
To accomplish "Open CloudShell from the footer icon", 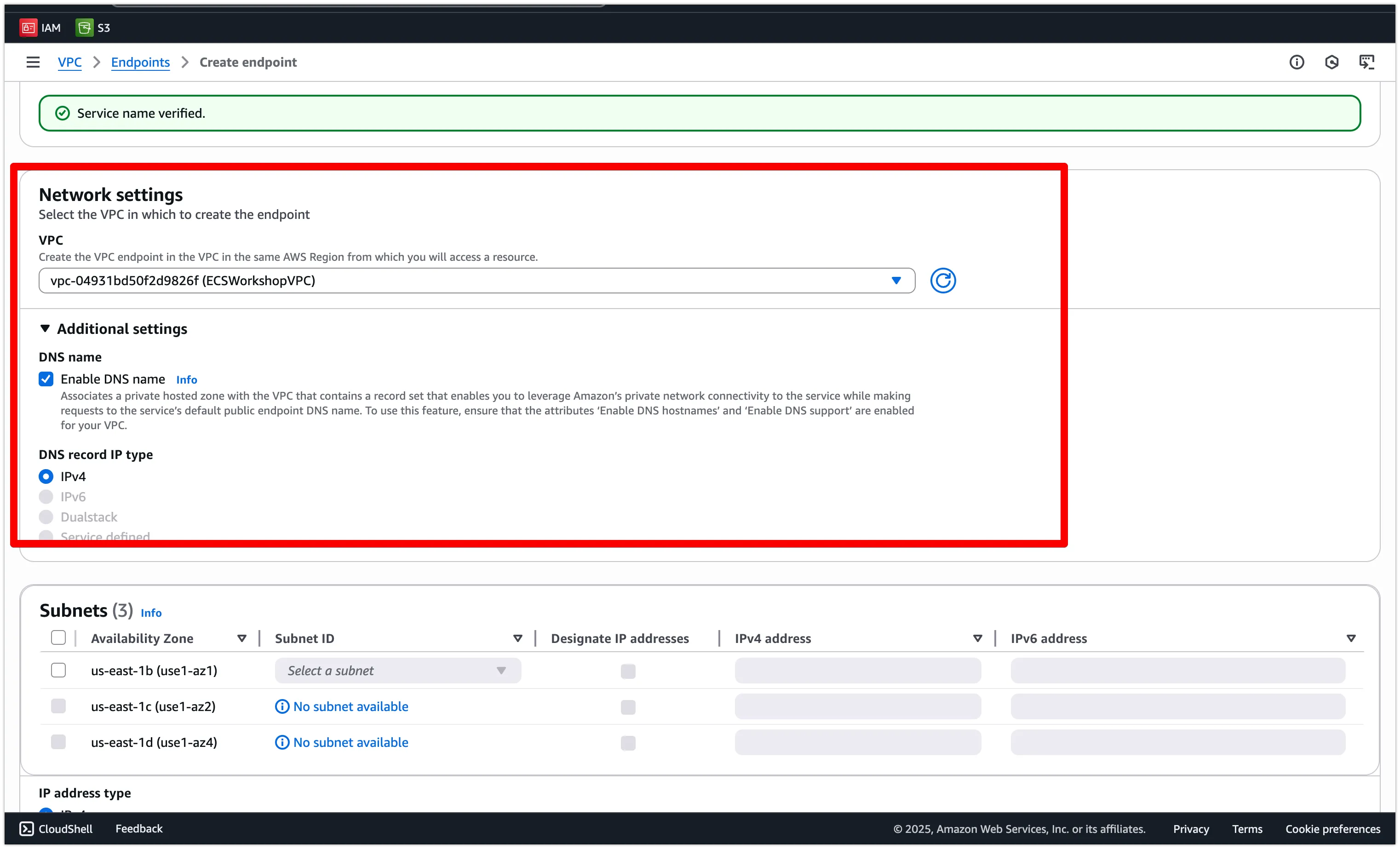I will (27, 829).
